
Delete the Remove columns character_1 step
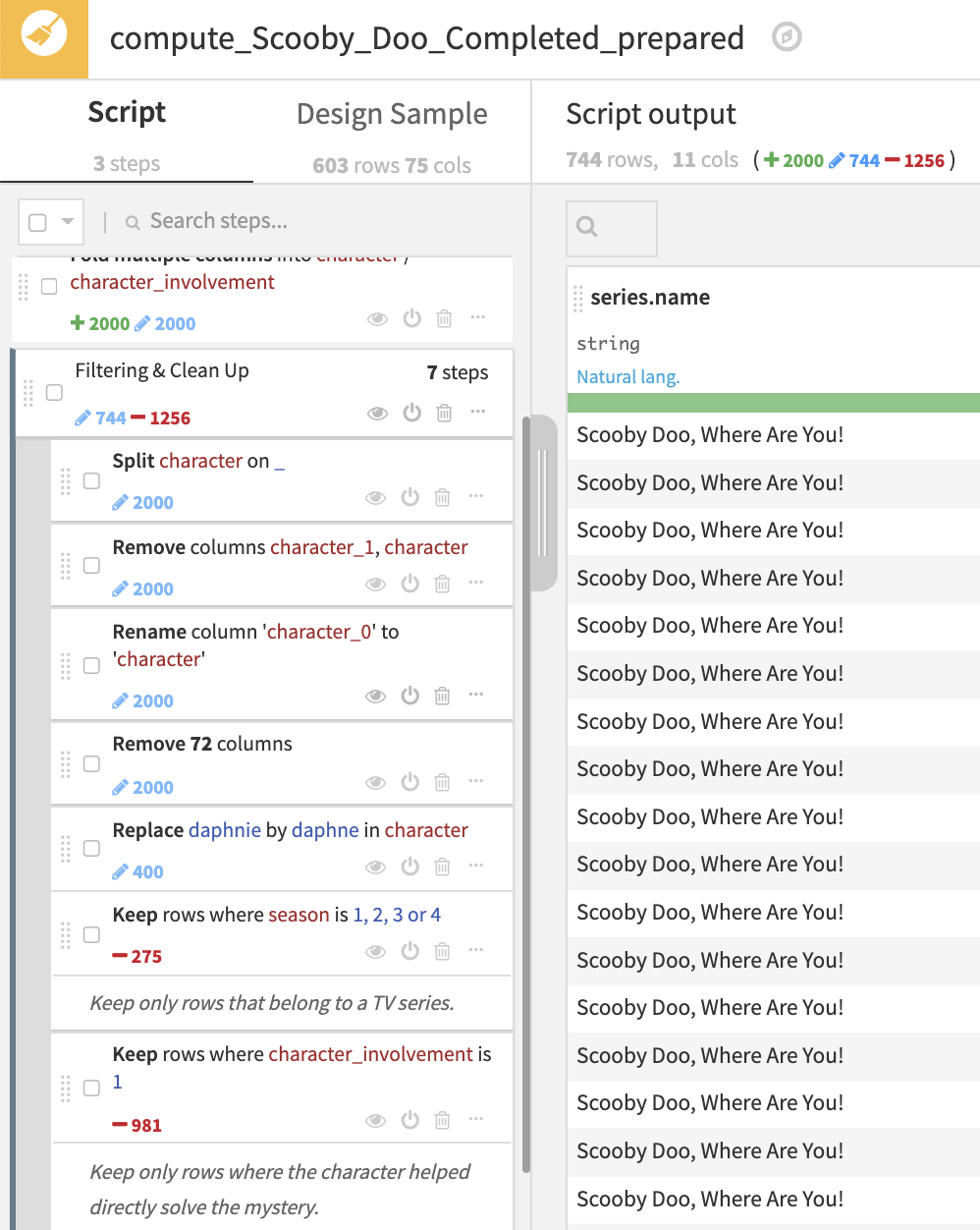[442, 584]
